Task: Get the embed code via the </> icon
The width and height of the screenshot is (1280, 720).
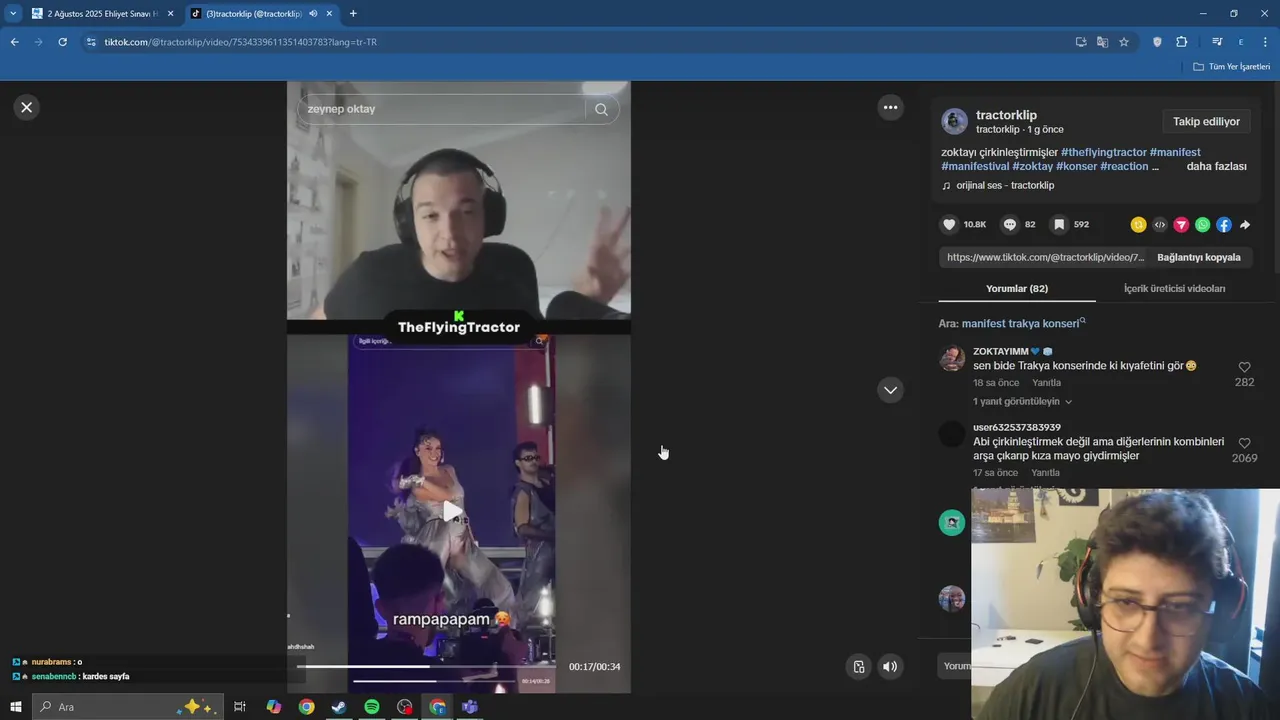Action: click(x=1160, y=225)
